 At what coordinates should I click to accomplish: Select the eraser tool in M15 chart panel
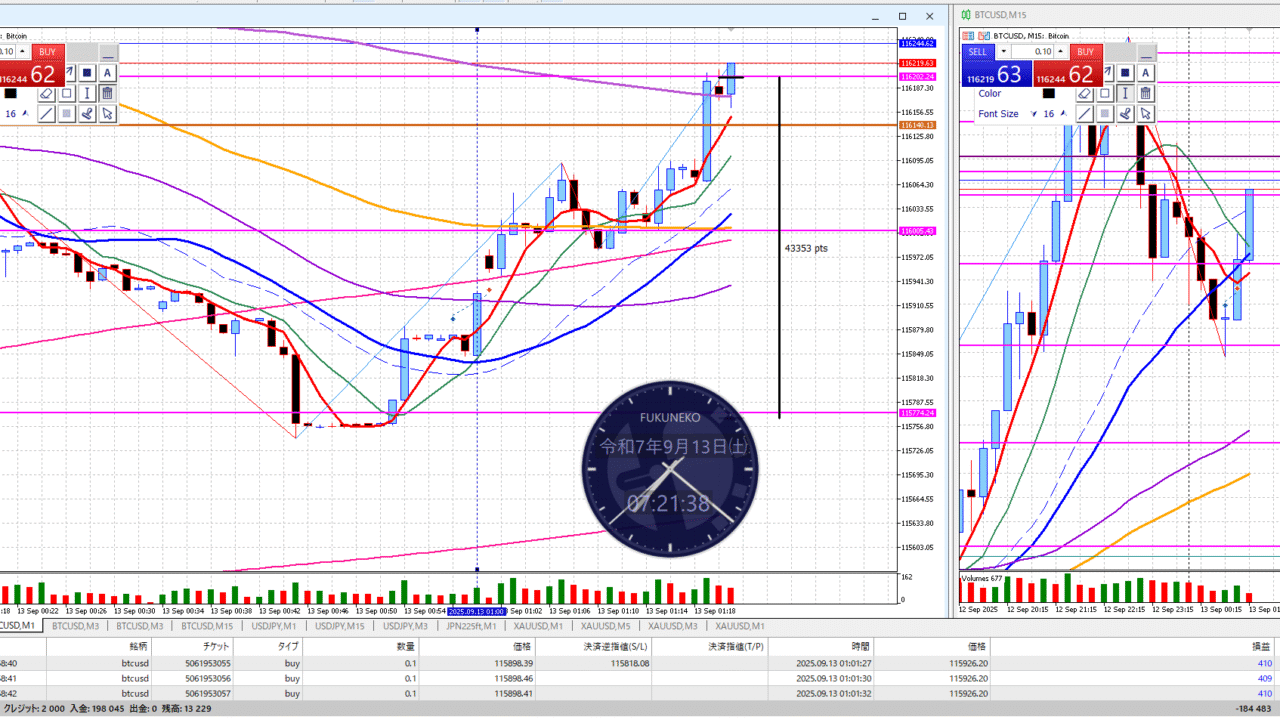tap(1084, 93)
